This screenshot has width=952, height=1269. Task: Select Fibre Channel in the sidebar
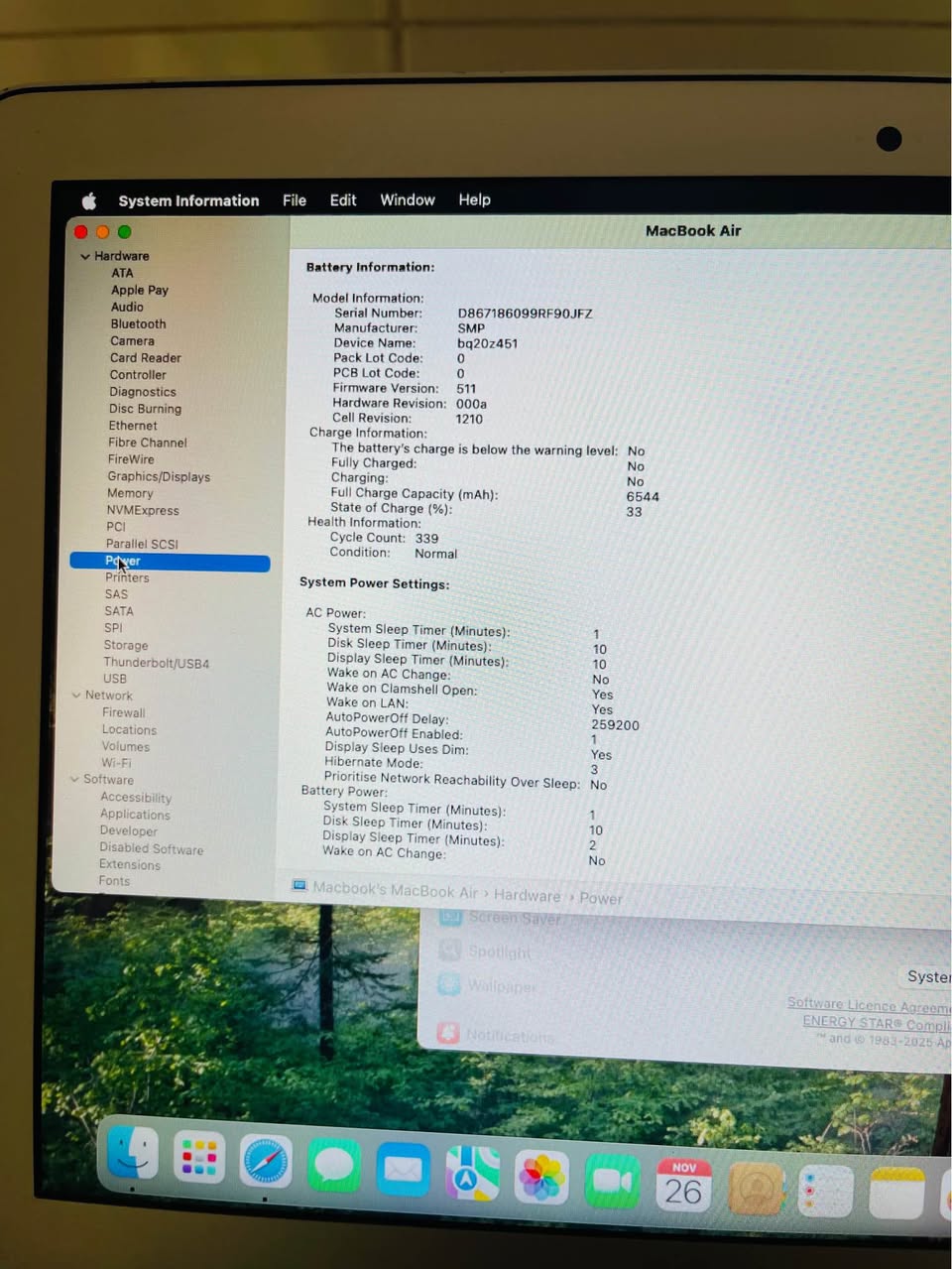click(x=148, y=443)
